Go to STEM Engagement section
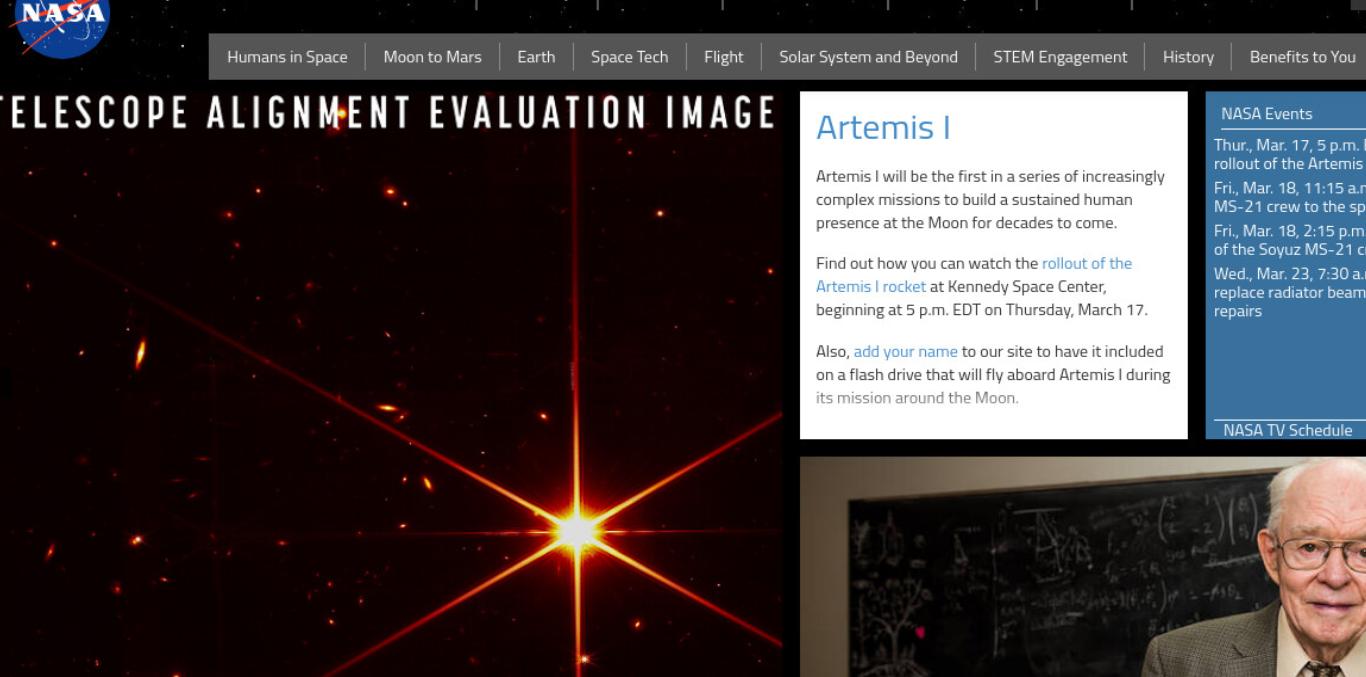The height and width of the screenshot is (677, 1366). tap(1060, 57)
